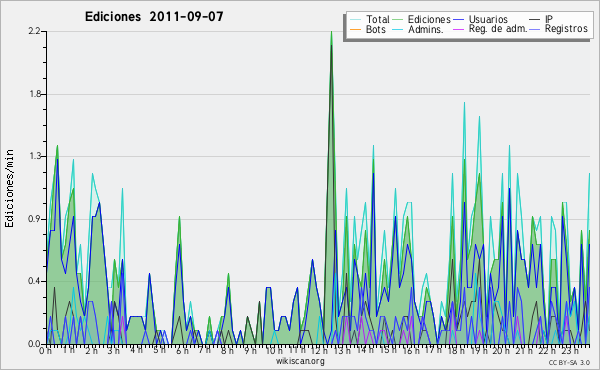Click the '9 h' x-axis label
The image size is (600, 370).
250,350
